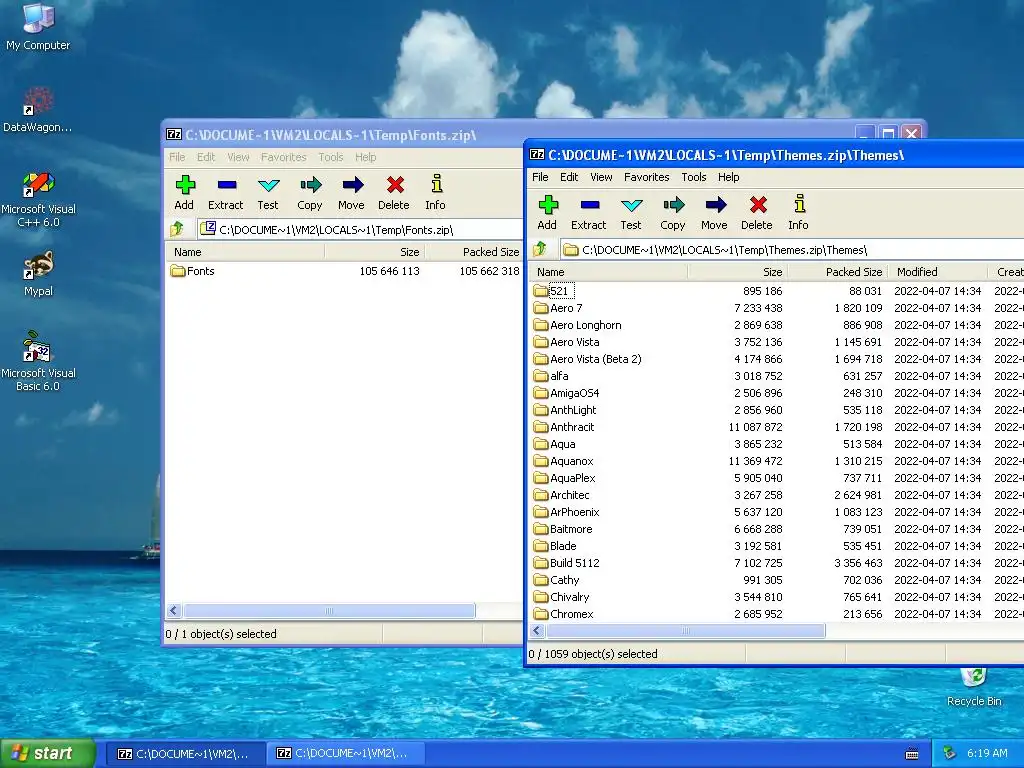
Task: Click keyboard icon in system tray
Action: pos(912,754)
